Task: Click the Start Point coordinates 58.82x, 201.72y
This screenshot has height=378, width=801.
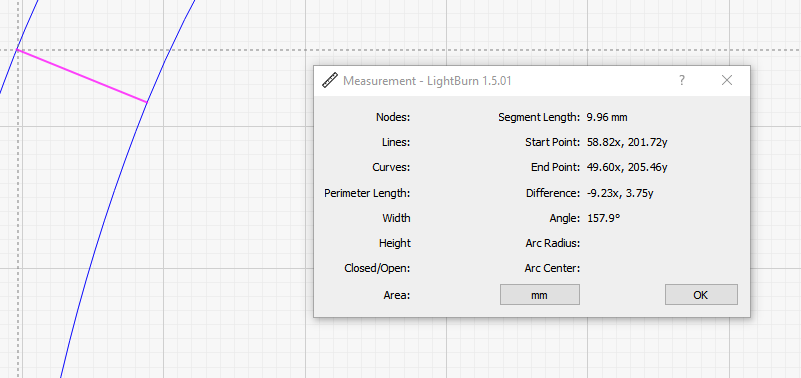Action: click(627, 143)
